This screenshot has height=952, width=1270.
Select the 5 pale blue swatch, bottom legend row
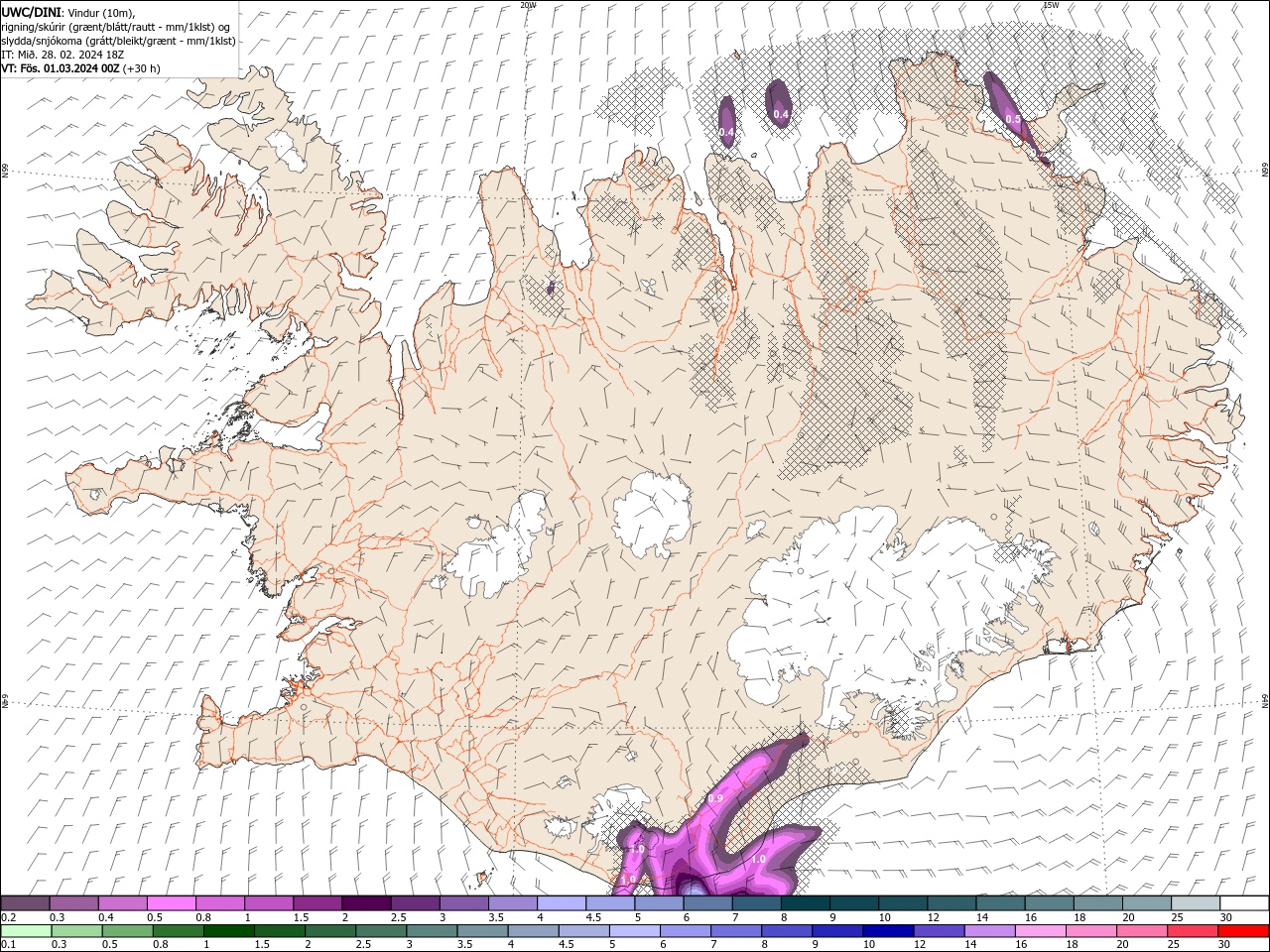[x=635, y=931]
